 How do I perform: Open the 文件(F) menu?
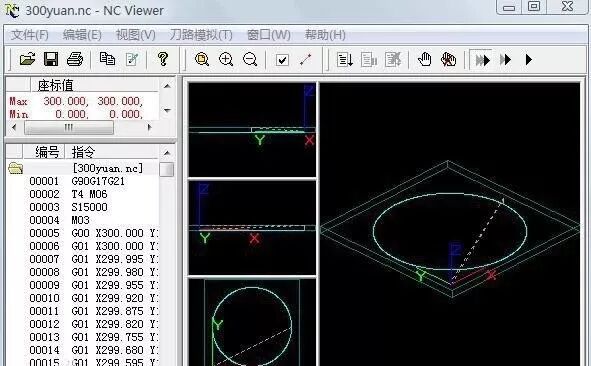pos(29,35)
